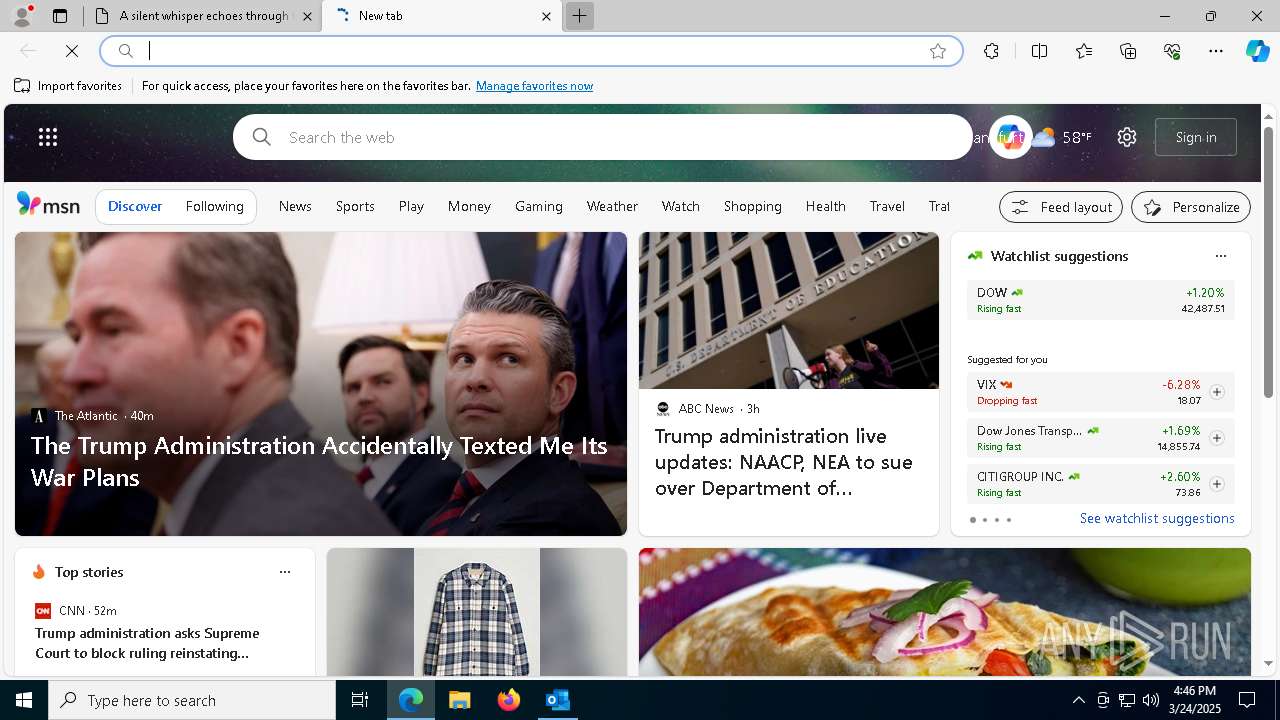The image size is (1280, 720).
Task: Open the Sports category
Action: pyautogui.click(x=355, y=206)
